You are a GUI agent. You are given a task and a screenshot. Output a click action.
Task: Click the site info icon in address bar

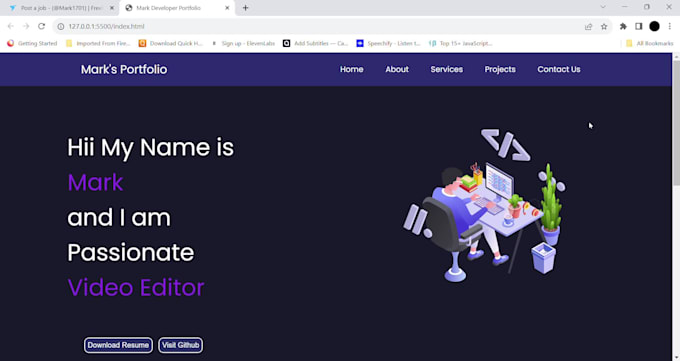click(x=61, y=26)
